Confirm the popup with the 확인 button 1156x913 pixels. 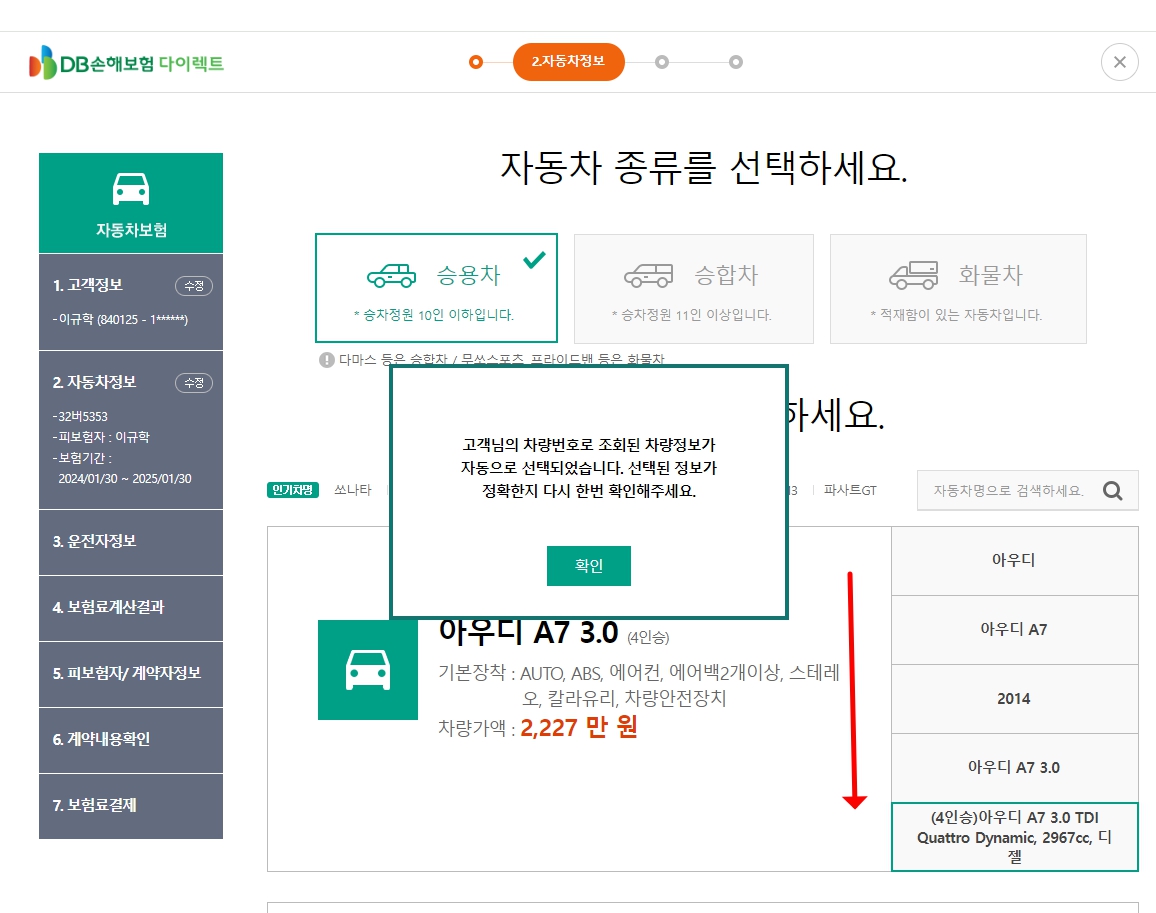click(x=588, y=566)
